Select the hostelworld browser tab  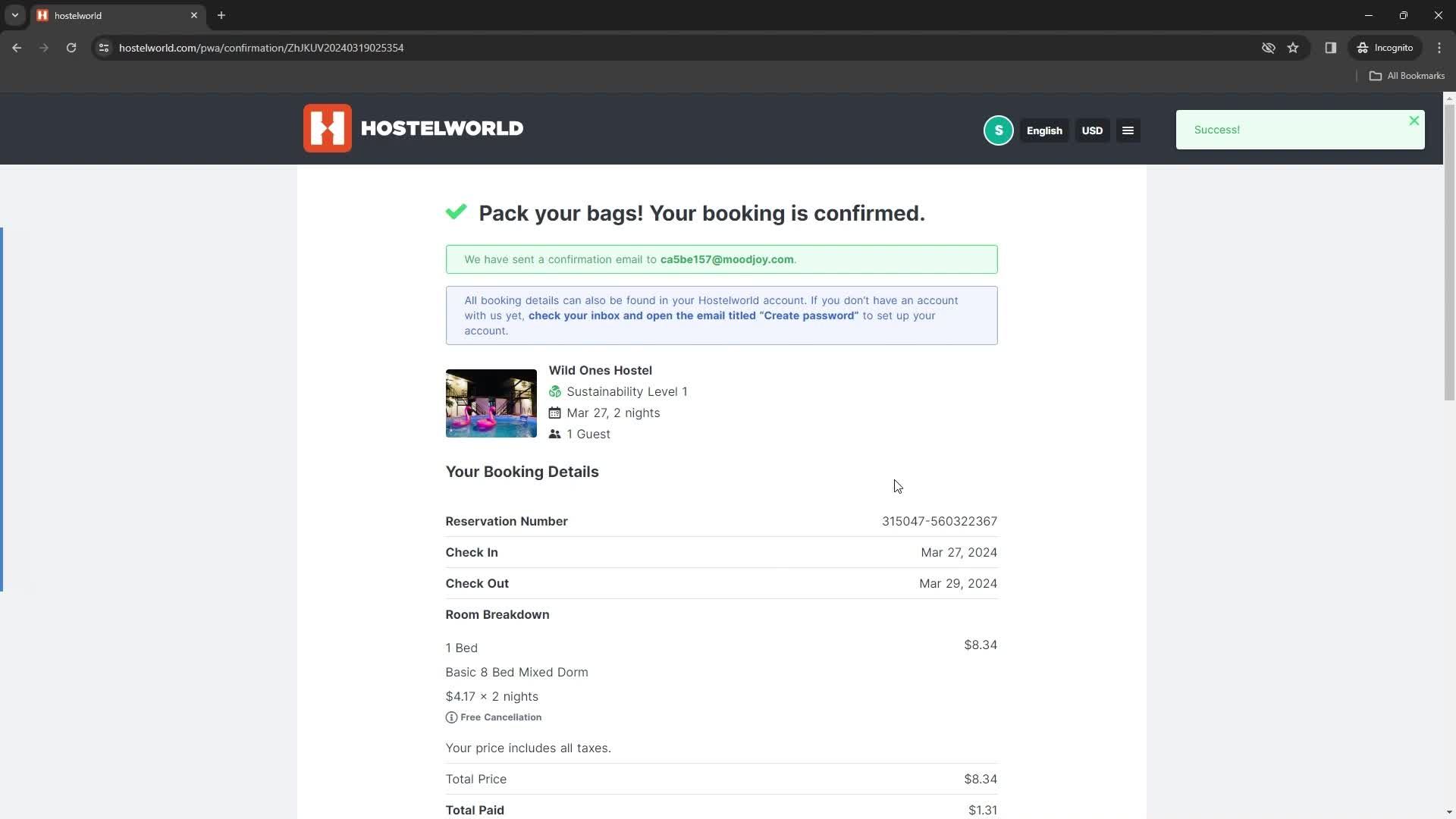coord(118,15)
